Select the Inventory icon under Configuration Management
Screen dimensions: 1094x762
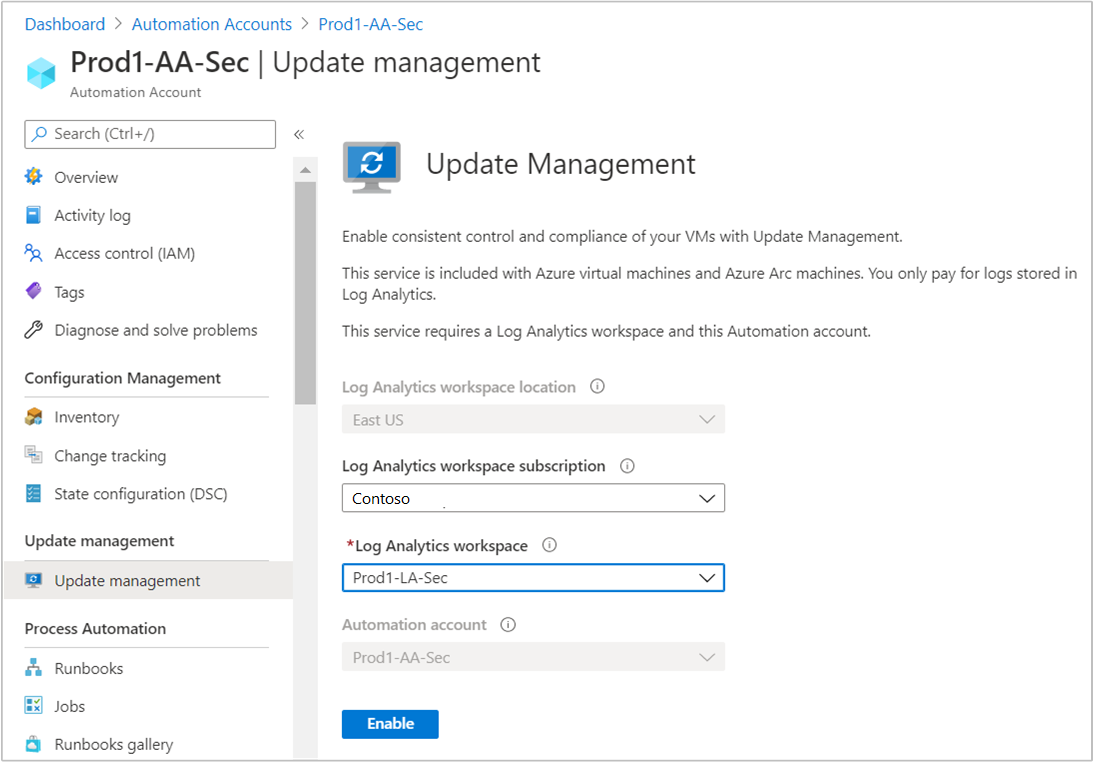[x=33, y=417]
